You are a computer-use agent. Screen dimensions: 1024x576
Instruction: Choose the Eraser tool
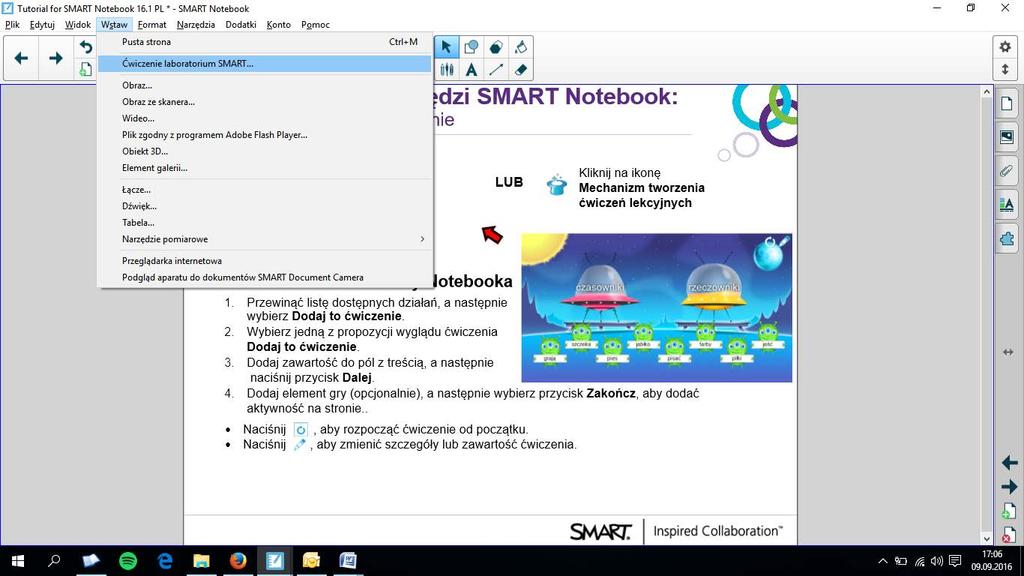click(520, 69)
